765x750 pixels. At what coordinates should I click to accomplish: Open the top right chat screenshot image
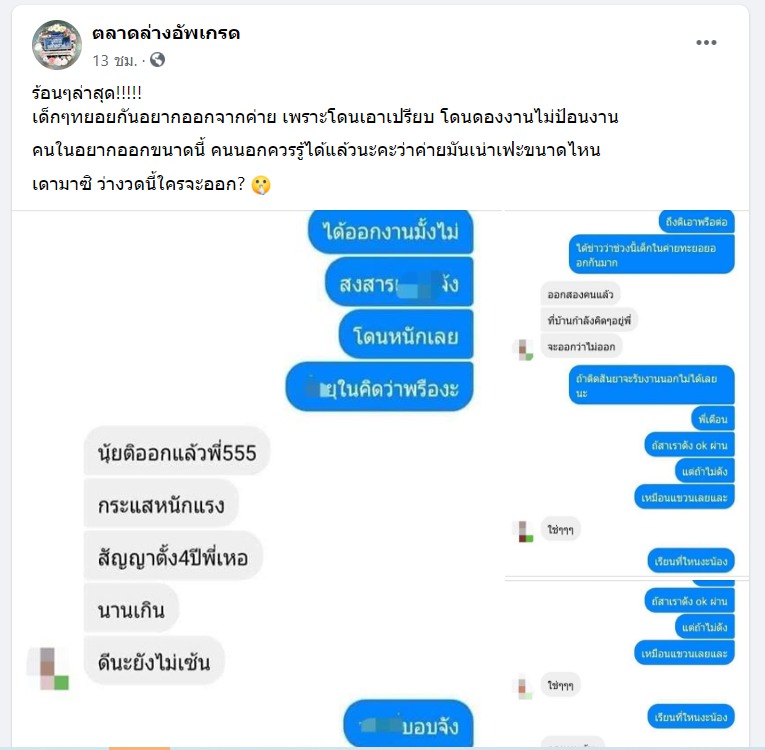pos(627,393)
